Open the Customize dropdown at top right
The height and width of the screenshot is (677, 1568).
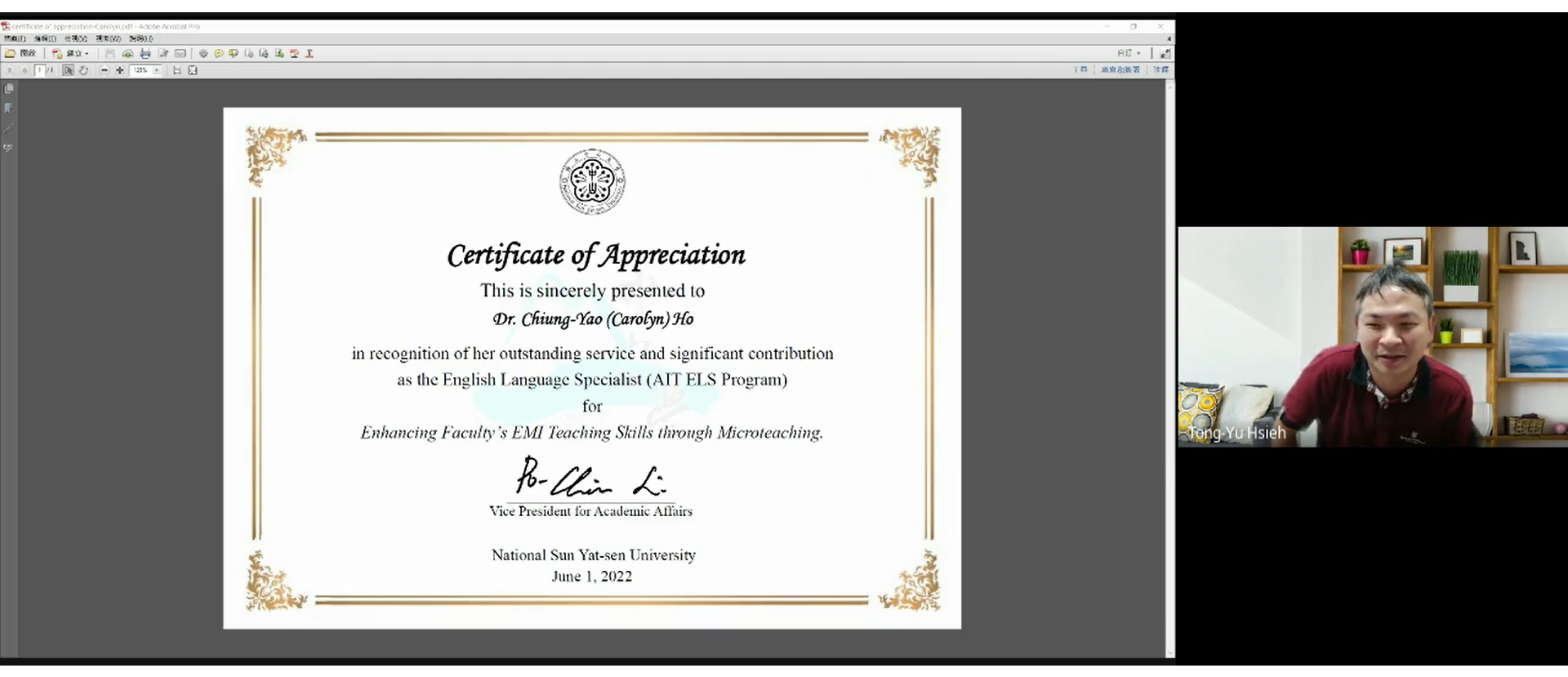coord(1129,53)
